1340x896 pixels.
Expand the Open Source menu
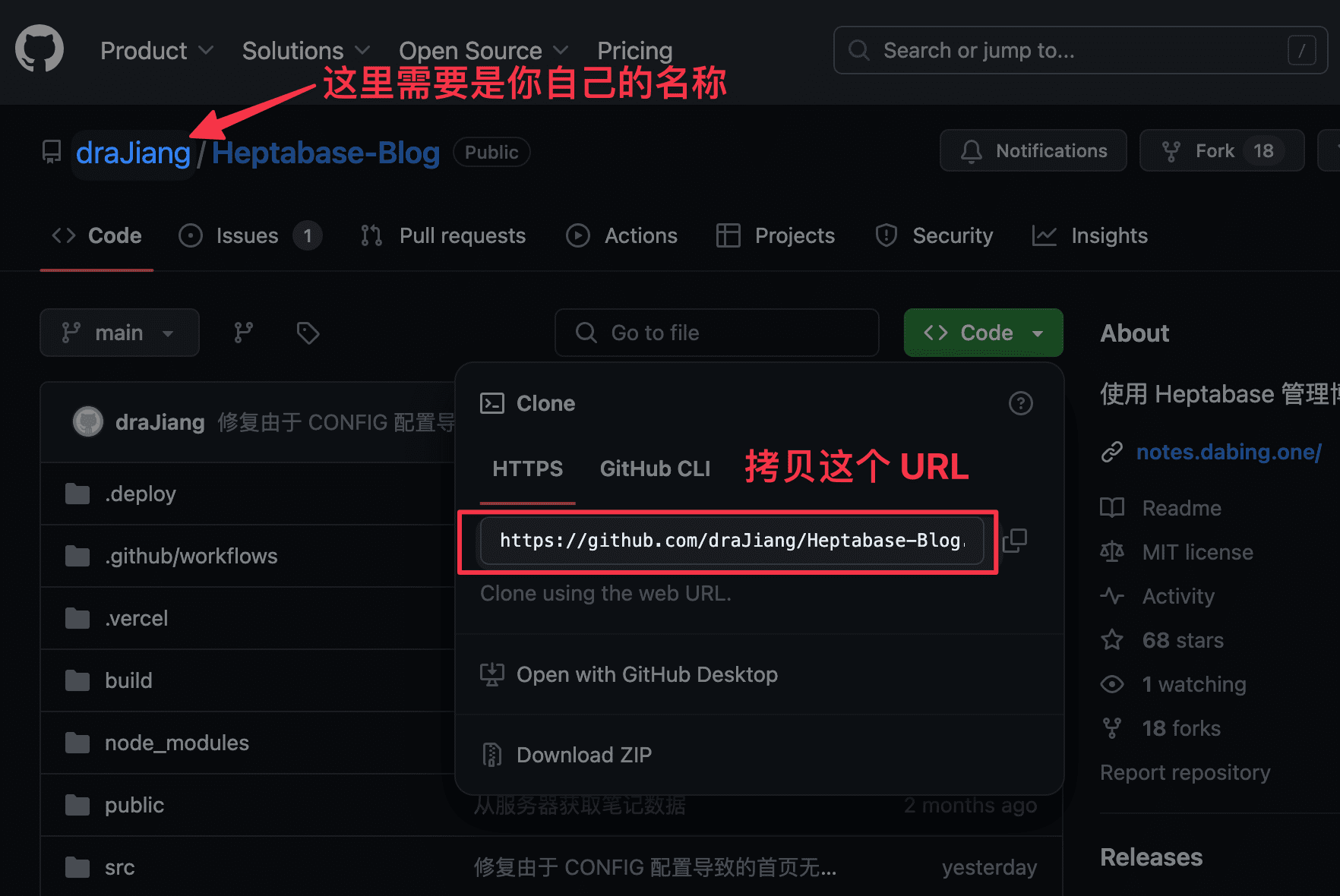point(483,51)
